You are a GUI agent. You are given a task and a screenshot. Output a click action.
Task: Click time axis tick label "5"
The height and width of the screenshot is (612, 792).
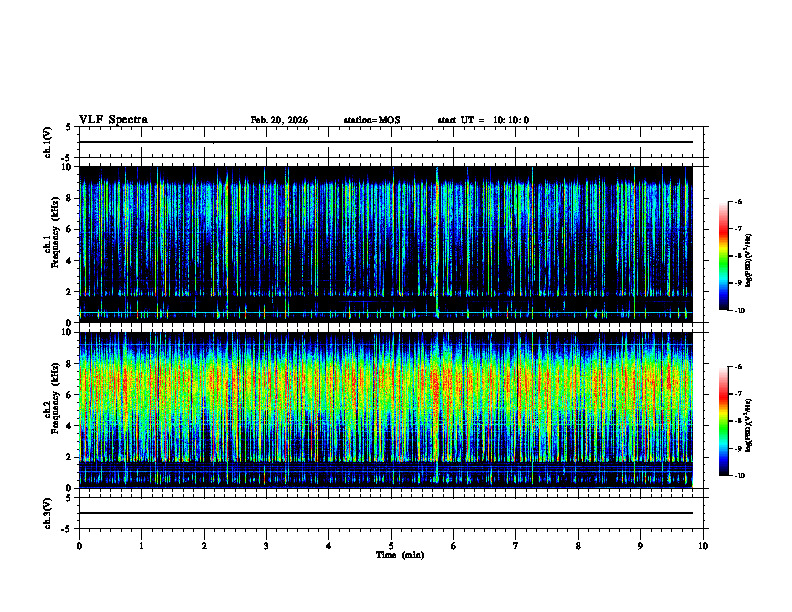tap(391, 546)
